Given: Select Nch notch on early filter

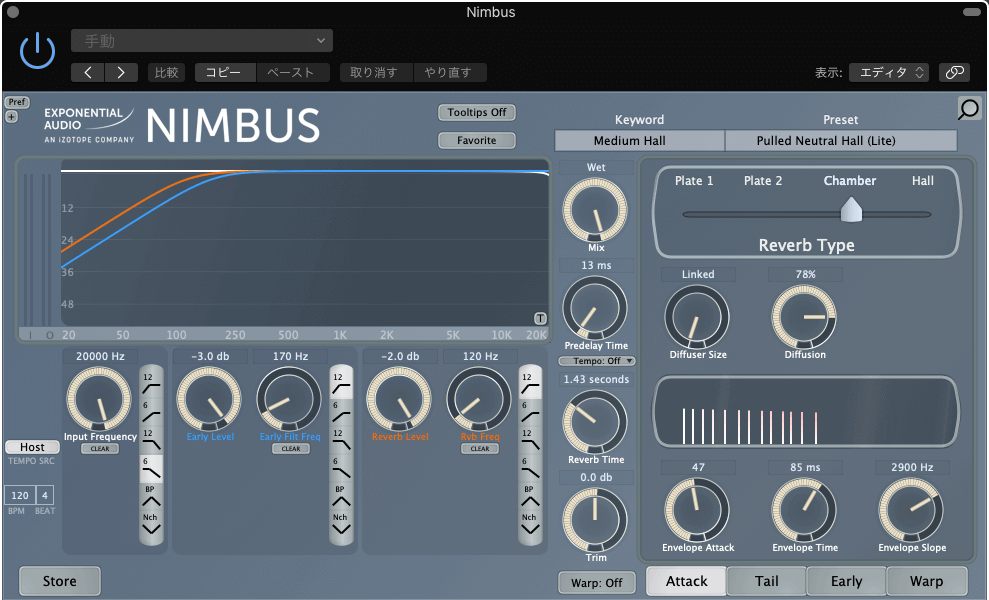Looking at the screenshot, I should click(x=341, y=524).
